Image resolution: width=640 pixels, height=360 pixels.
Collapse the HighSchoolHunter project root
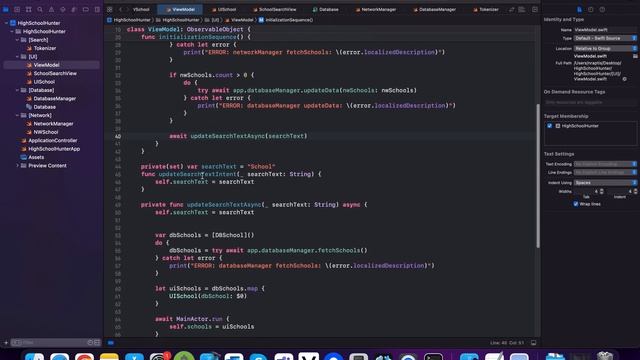[7, 23]
